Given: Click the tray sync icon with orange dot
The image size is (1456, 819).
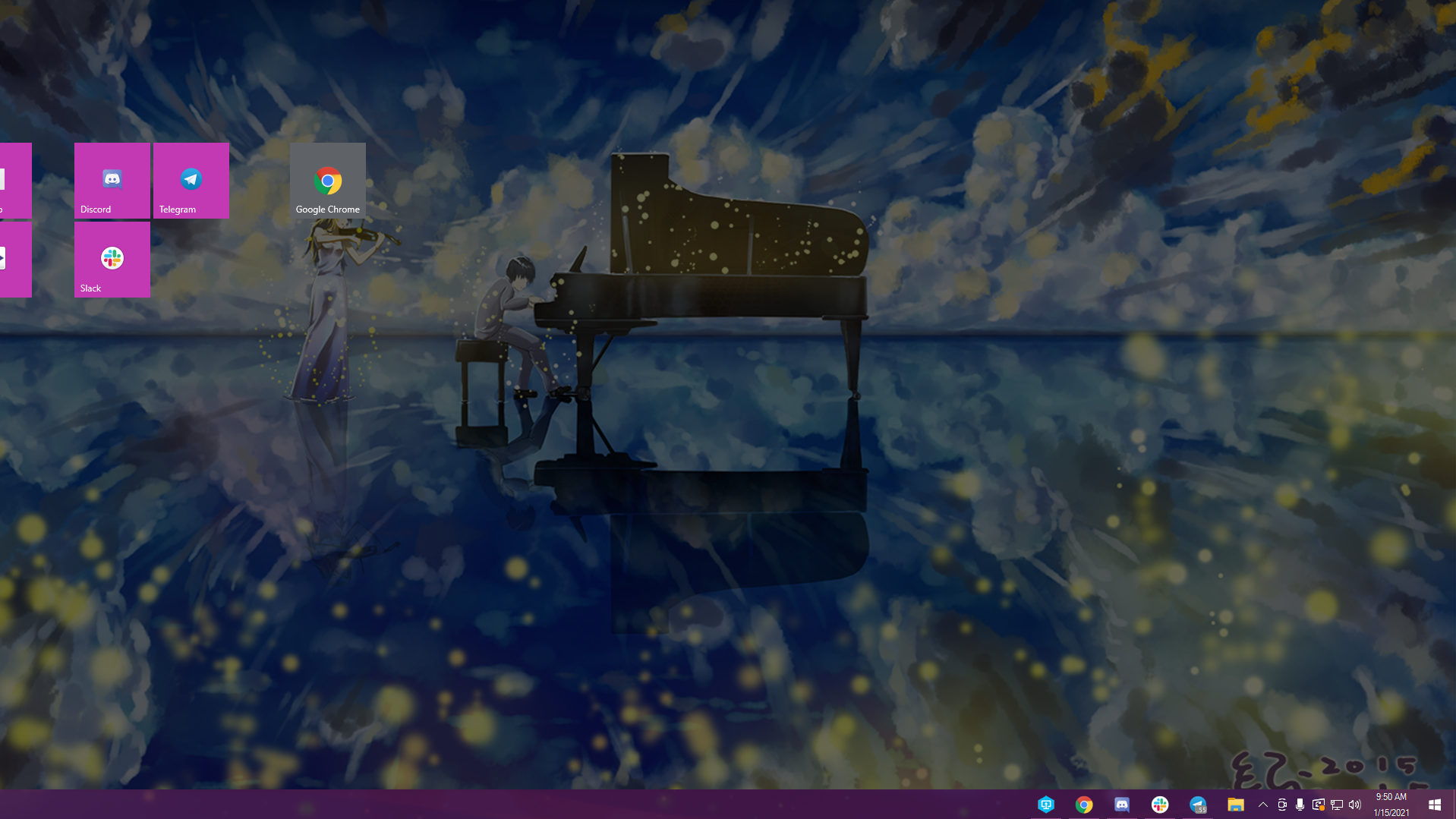Looking at the screenshot, I should point(1318,805).
